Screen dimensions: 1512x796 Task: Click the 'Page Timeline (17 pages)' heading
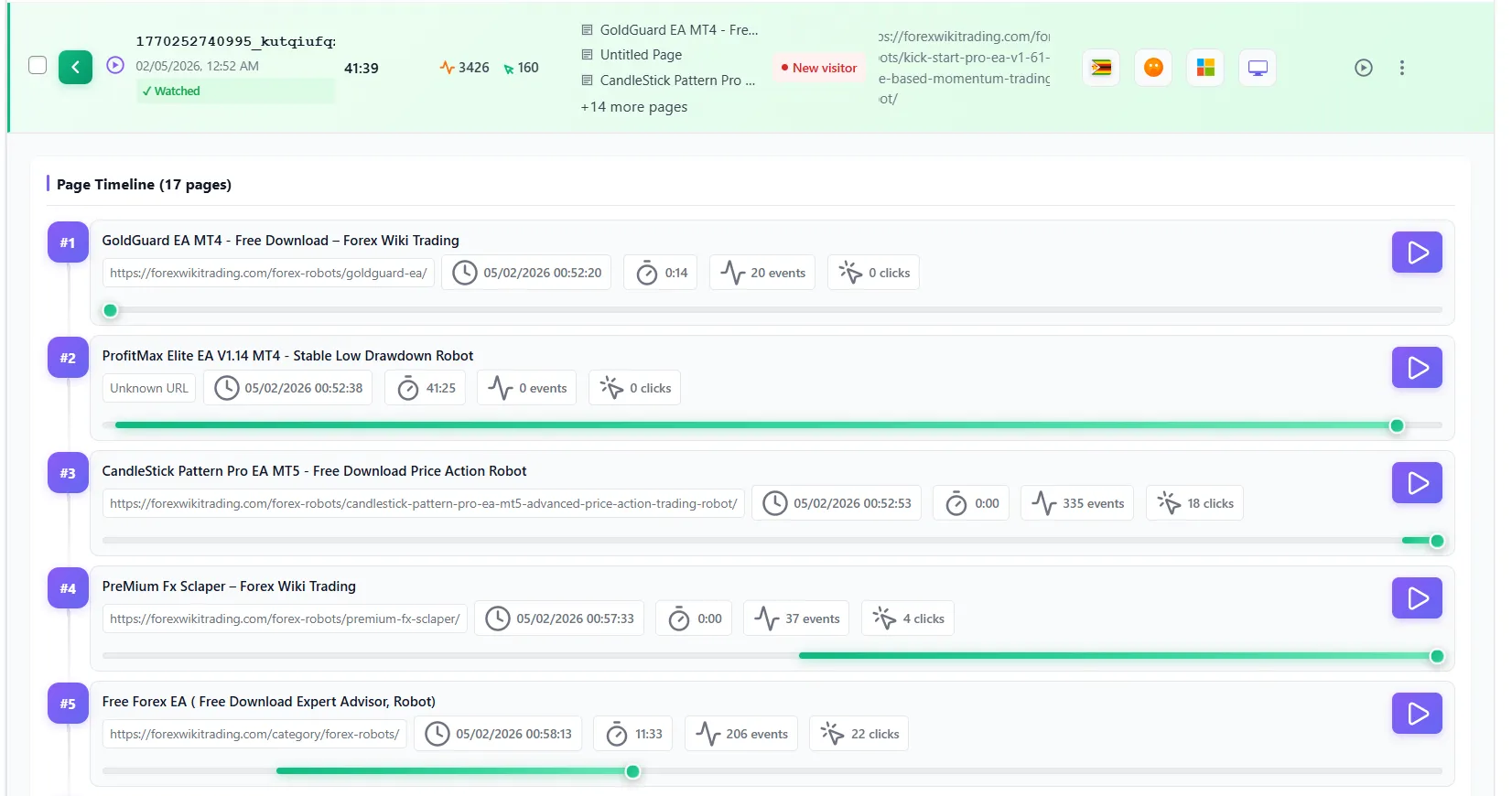[144, 185]
